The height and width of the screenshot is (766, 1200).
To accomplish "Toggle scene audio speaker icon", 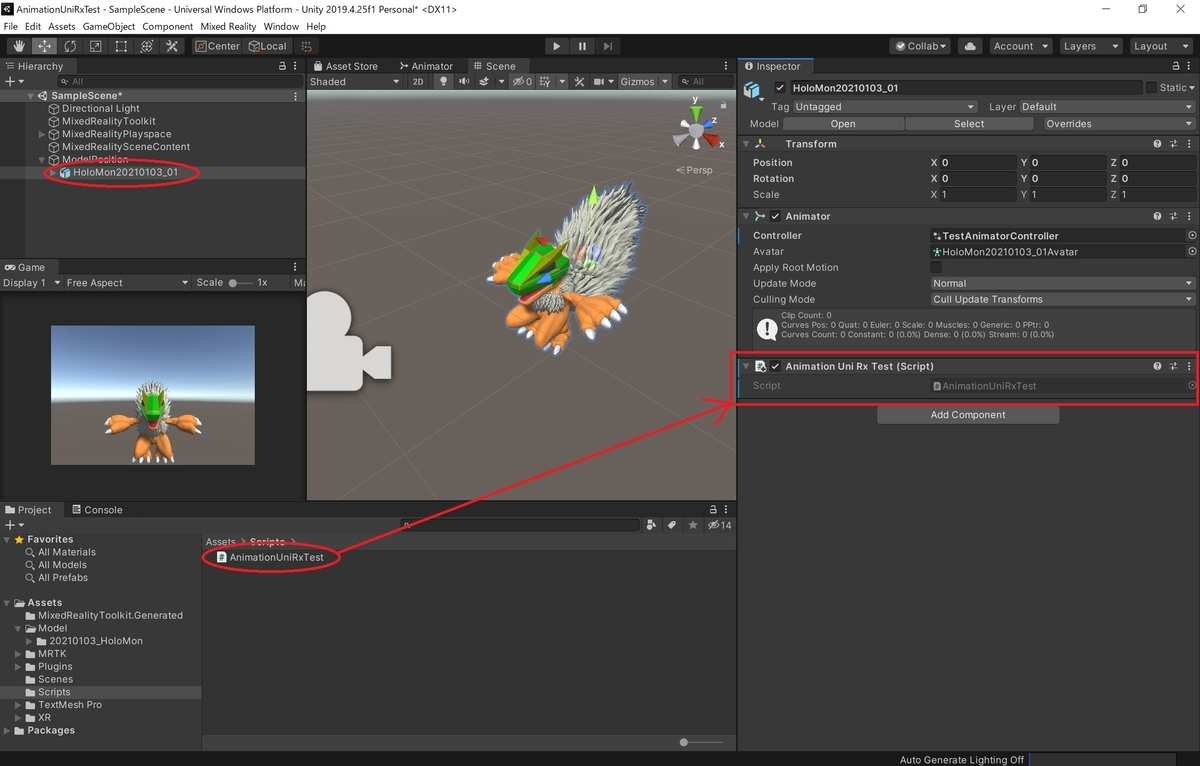I will (463, 82).
